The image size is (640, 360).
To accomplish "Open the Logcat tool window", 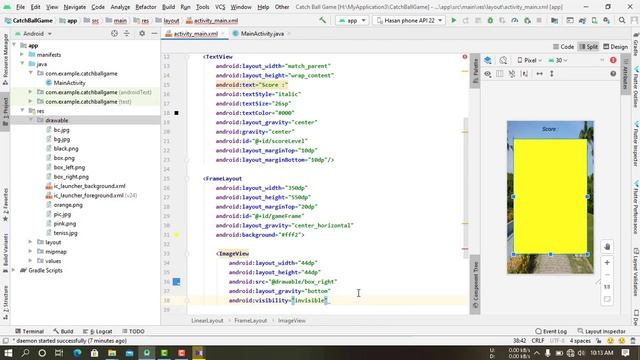I will tap(98, 331).
